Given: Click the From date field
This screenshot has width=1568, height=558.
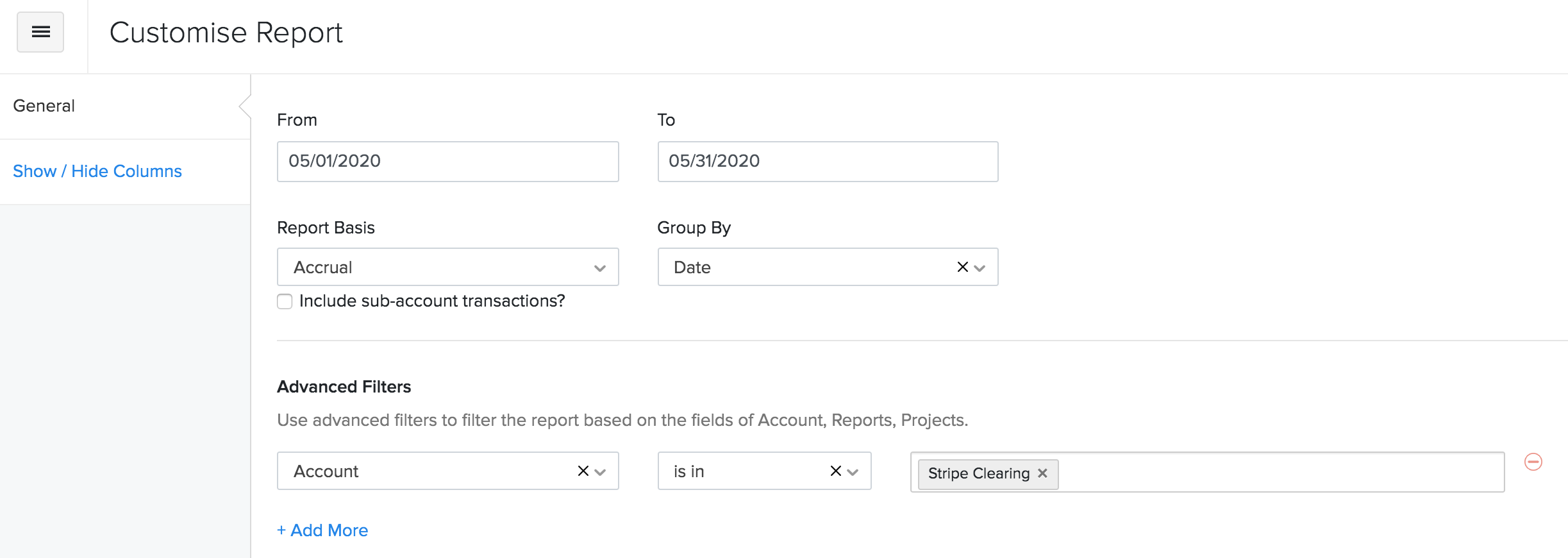Looking at the screenshot, I should (447, 161).
